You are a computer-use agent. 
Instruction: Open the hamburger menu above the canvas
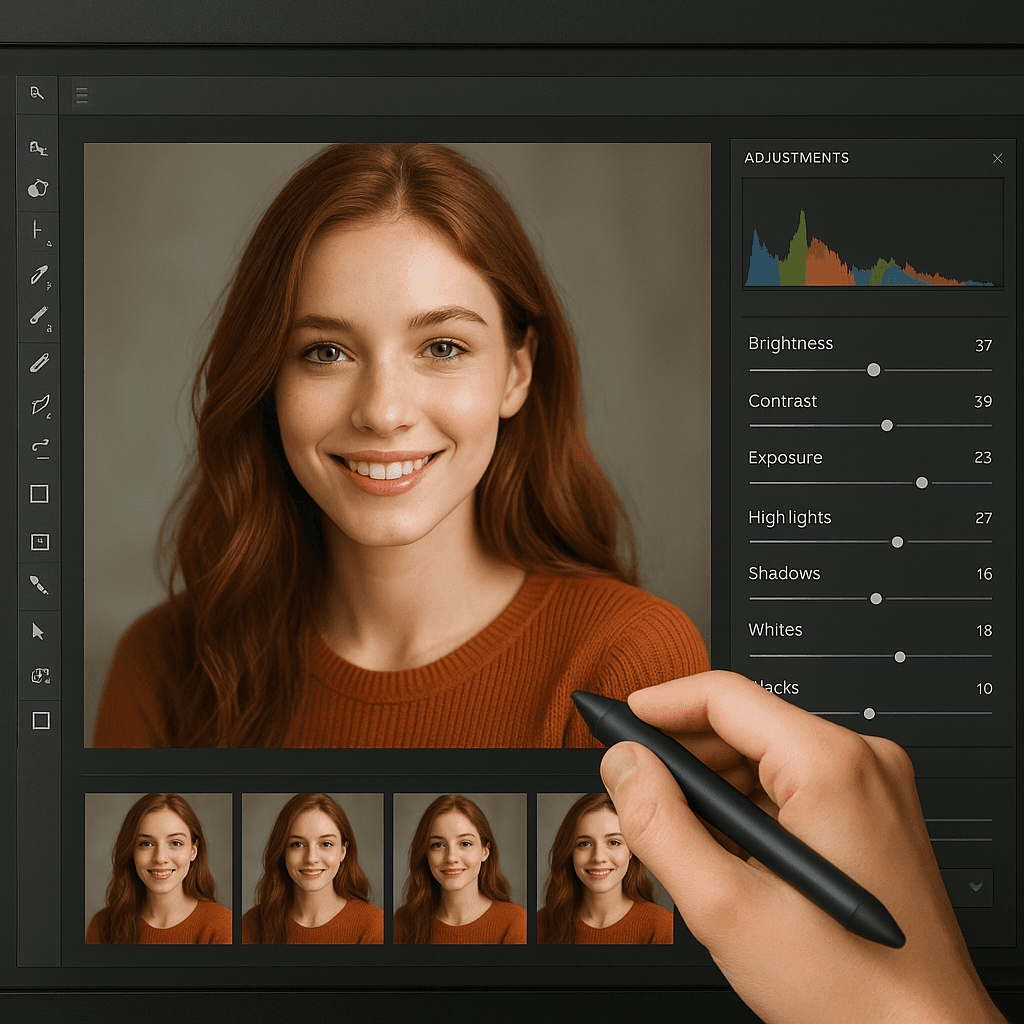[x=80, y=95]
